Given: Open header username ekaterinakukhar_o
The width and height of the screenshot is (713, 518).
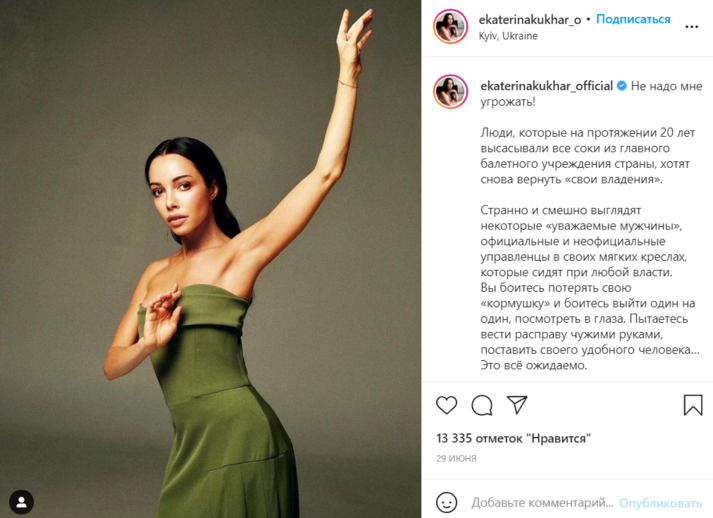Looking at the screenshot, I should [530, 20].
